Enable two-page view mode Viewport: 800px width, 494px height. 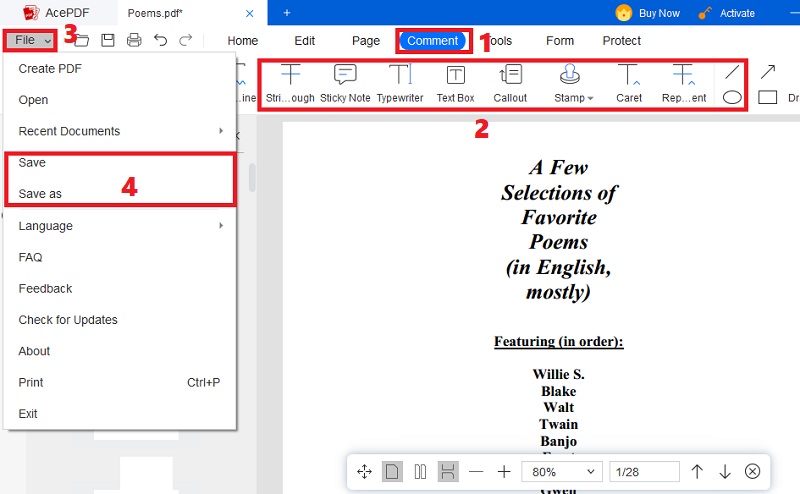(x=420, y=472)
